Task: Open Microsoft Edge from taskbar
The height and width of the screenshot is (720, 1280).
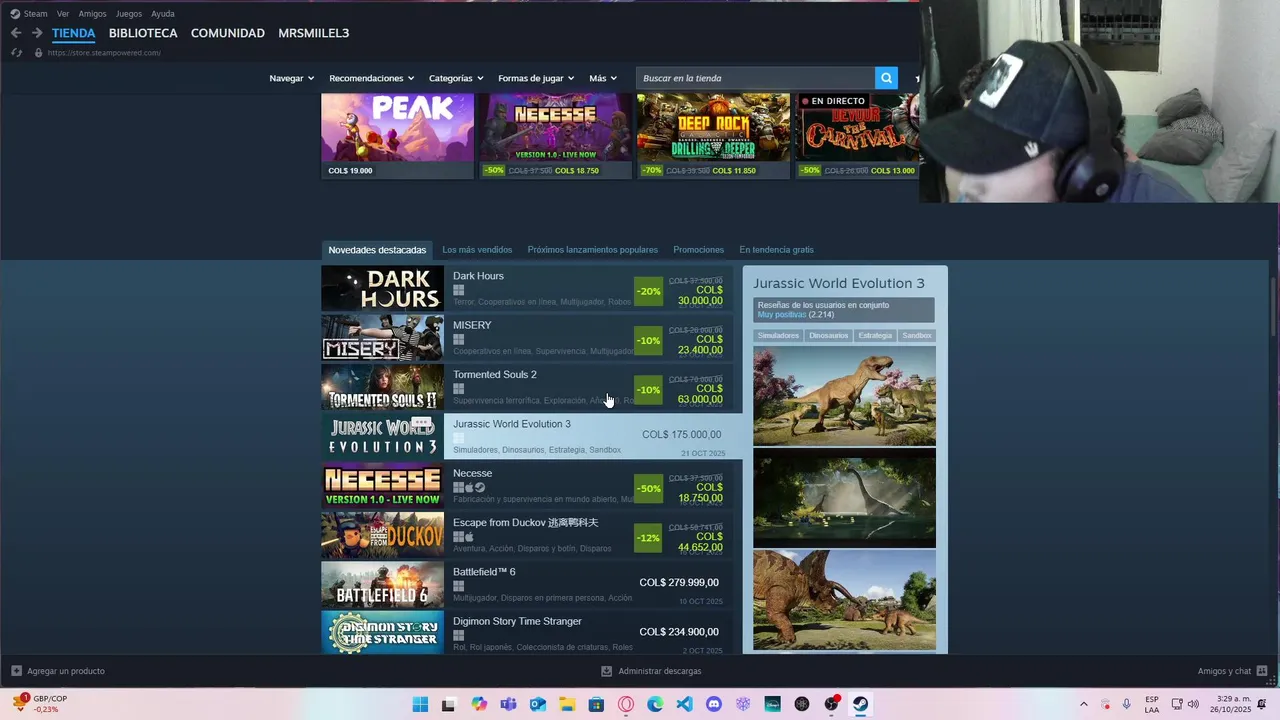Action: tap(655, 704)
